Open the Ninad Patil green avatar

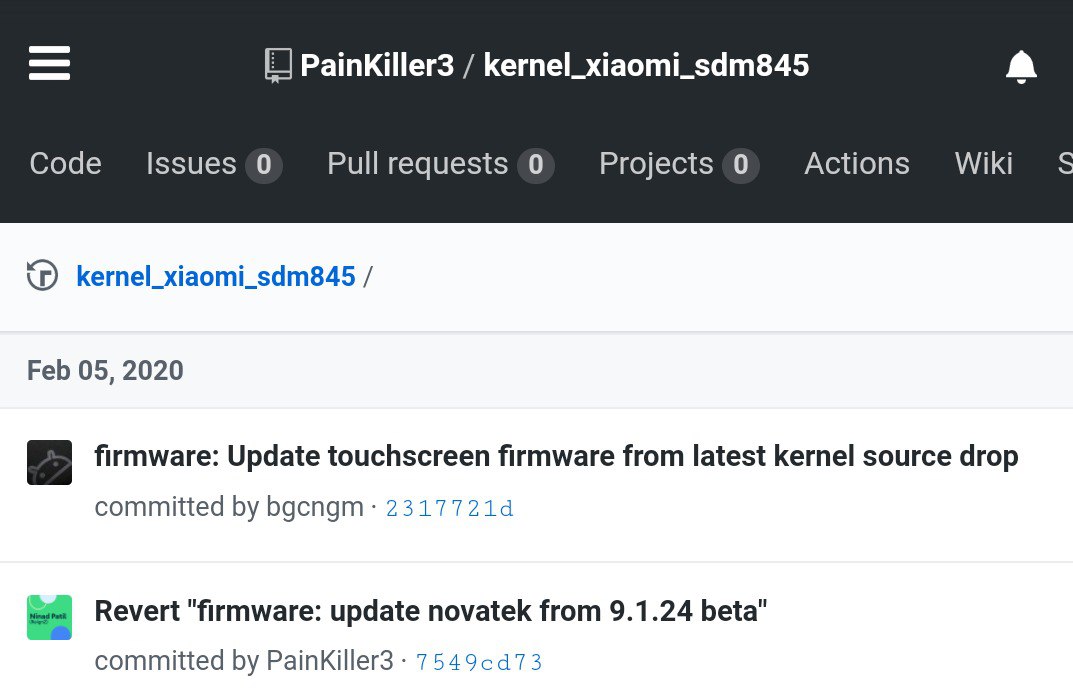pos(49,617)
